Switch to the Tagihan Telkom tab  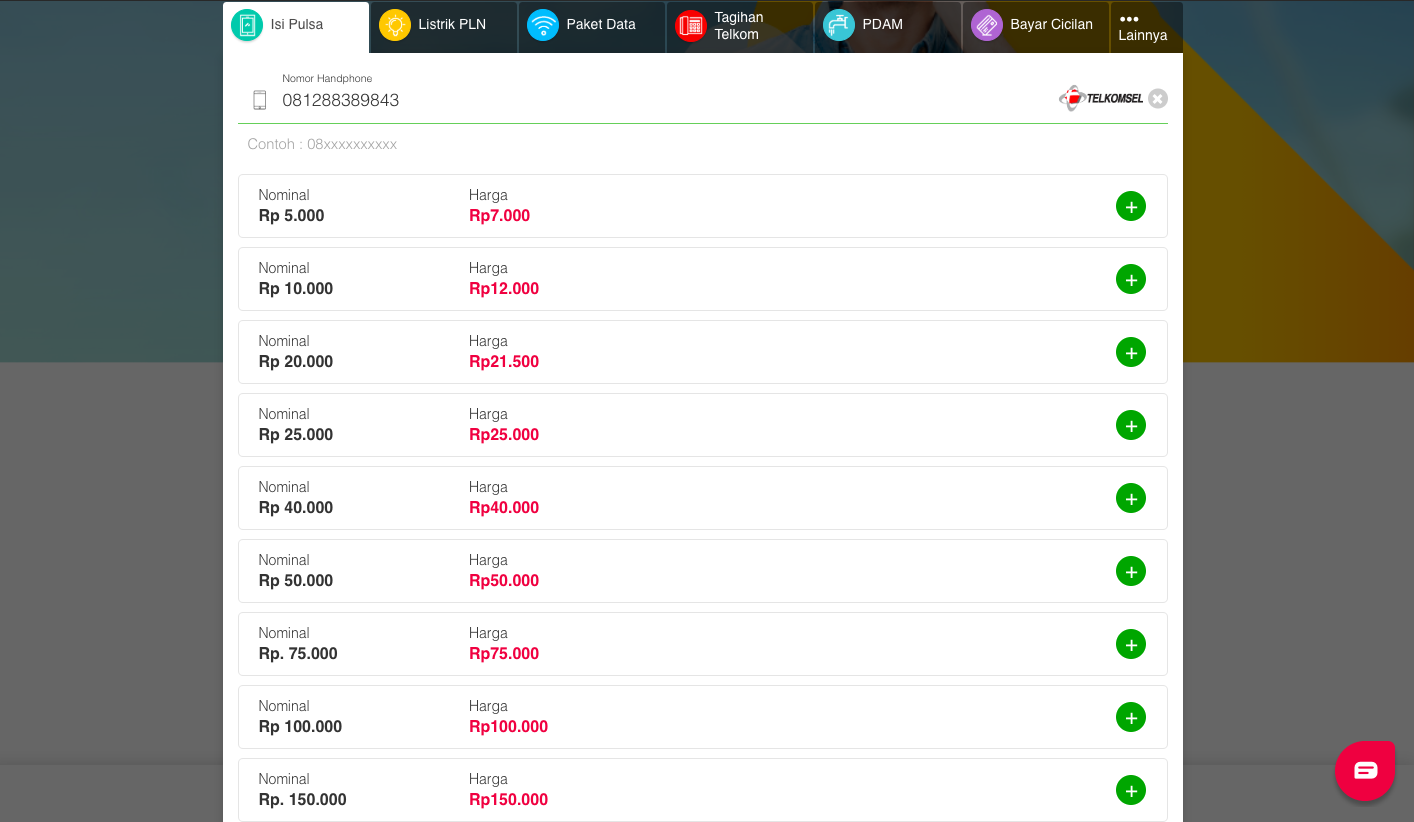[x=740, y=27]
